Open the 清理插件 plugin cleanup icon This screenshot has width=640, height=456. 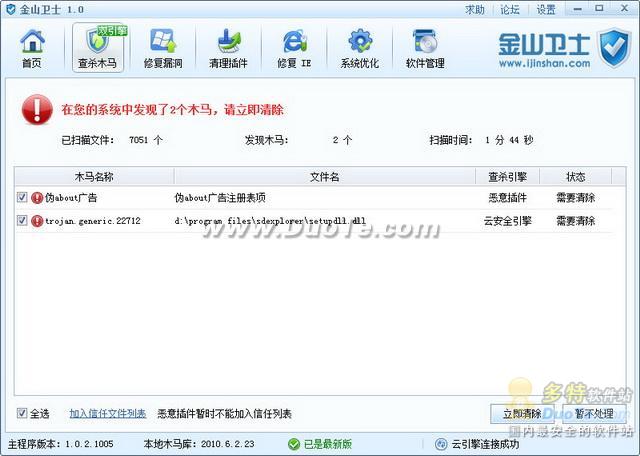(x=229, y=48)
